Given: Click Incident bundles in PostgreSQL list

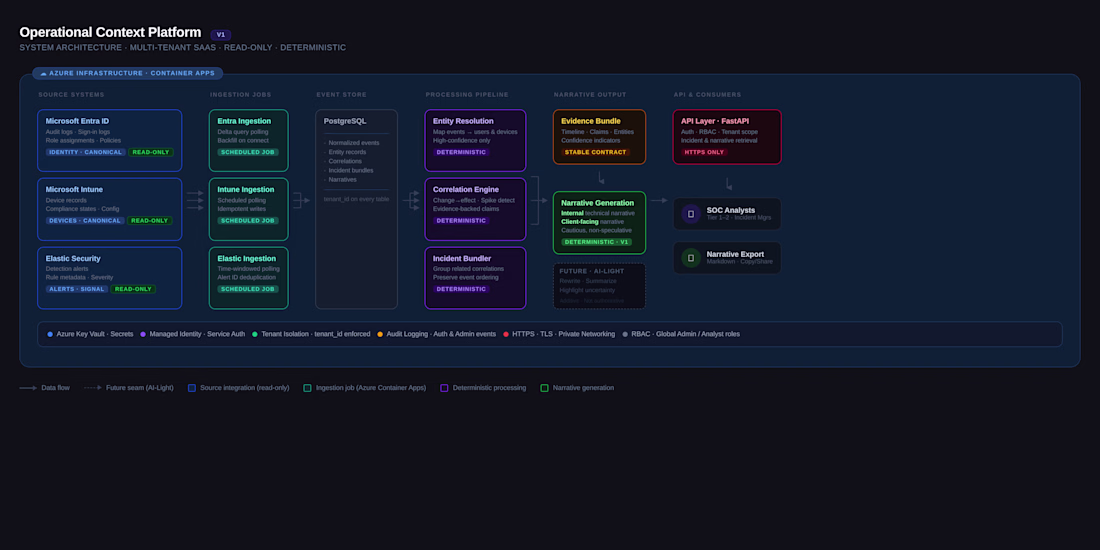Looking at the screenshot, I should [351, 170].
